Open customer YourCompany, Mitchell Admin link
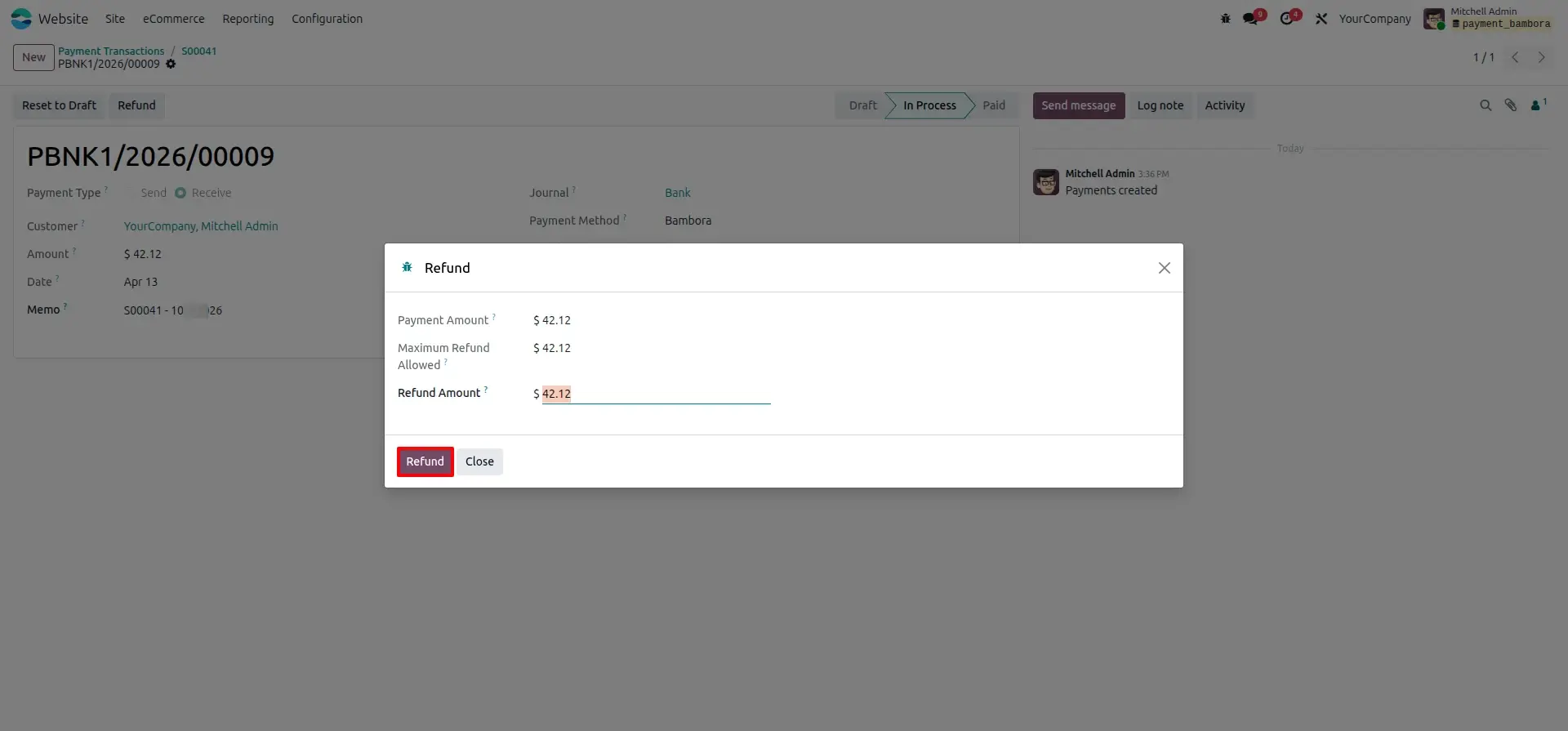The image size is (1568, 731). tap(201, 226)
